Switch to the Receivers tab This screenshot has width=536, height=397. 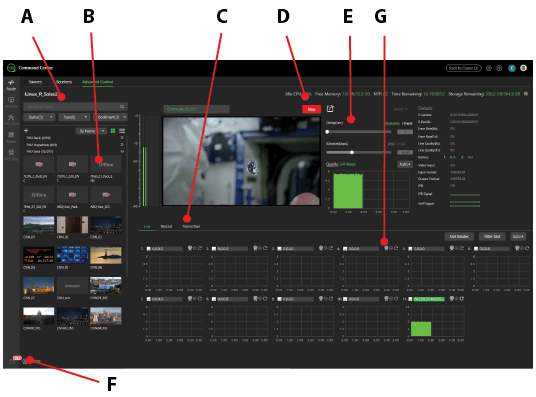point(64,82)
